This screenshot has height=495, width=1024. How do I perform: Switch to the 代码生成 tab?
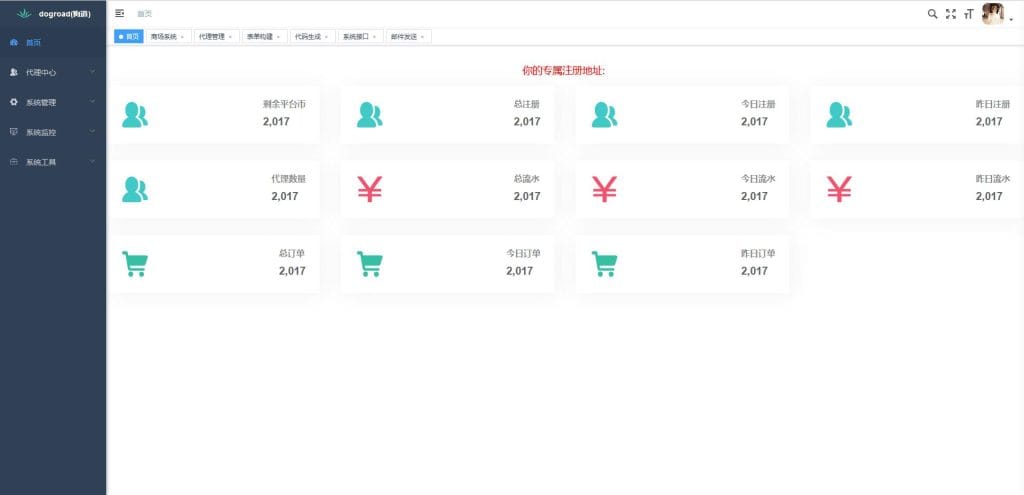pos(306,37)
